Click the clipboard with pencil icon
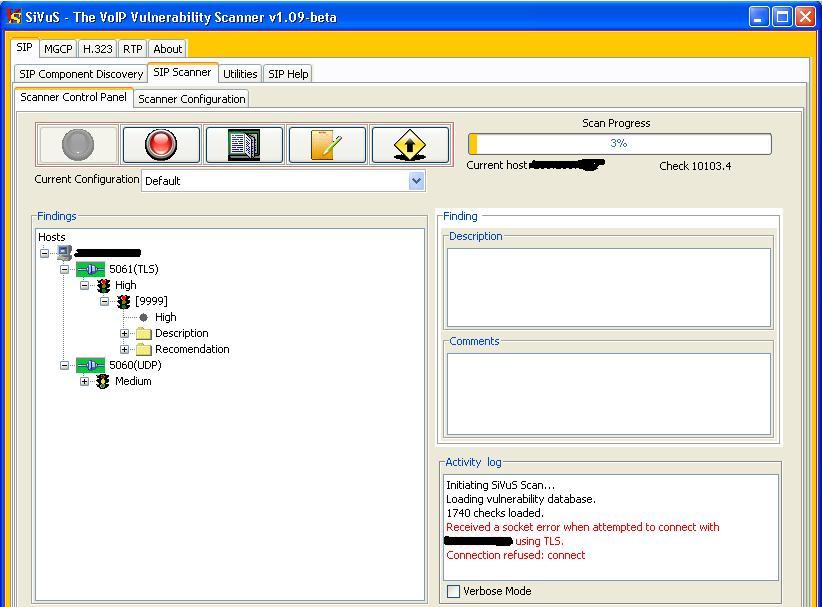The image size is (822, 607). pos(327,145)
